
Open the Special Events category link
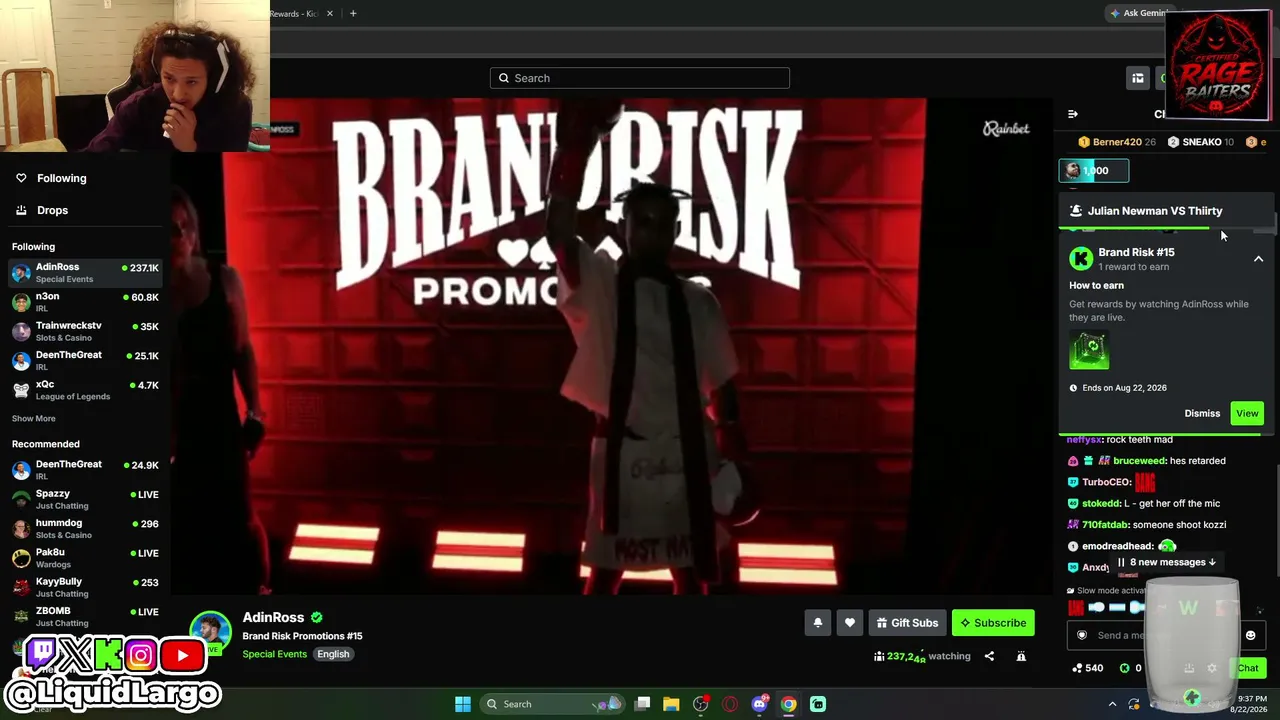[x=274, y=654]
